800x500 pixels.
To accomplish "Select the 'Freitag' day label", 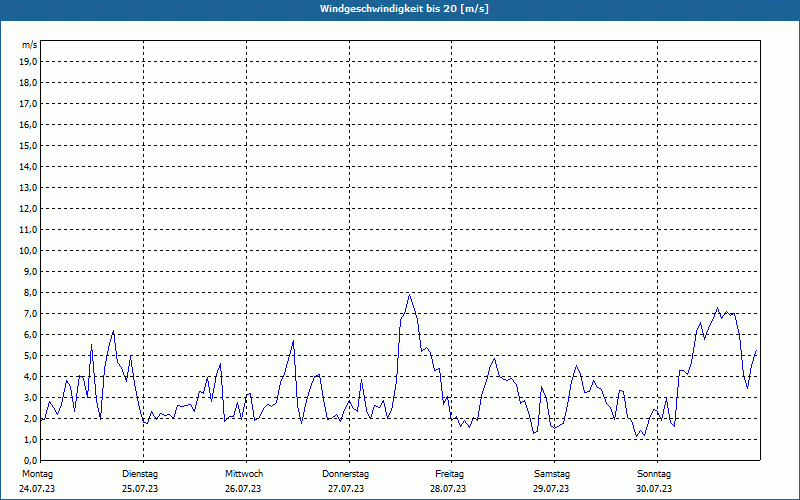I will pyautogui.click(x=449, y=474).
